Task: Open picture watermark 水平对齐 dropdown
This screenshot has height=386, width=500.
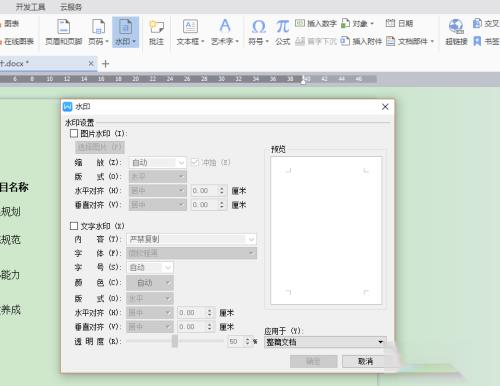Action: (158, 190)
